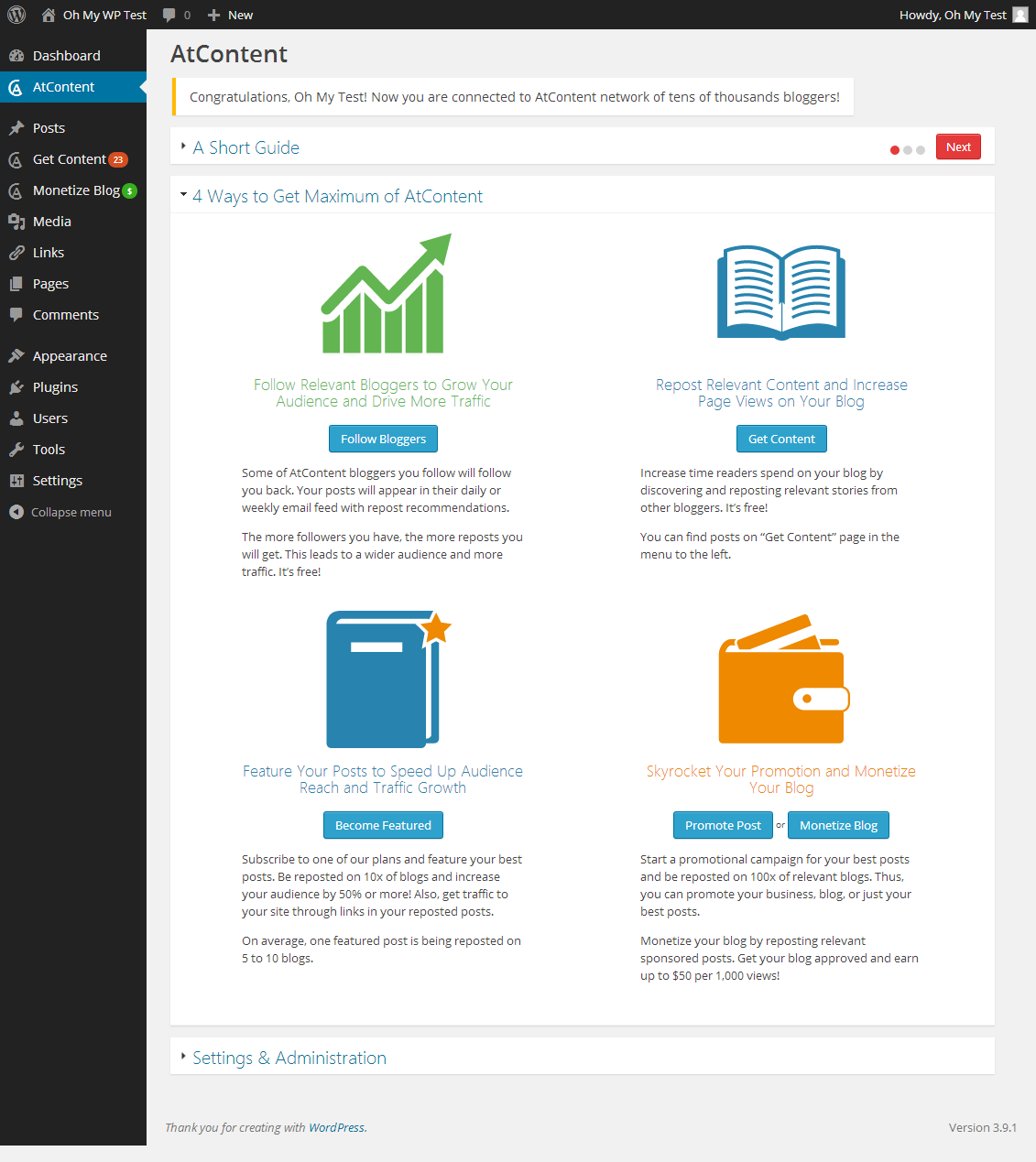Click the AtContent logo icon in sidebar
Image resolution: width=1036 pixels, height=1162 pixels.
pos(16,88)
